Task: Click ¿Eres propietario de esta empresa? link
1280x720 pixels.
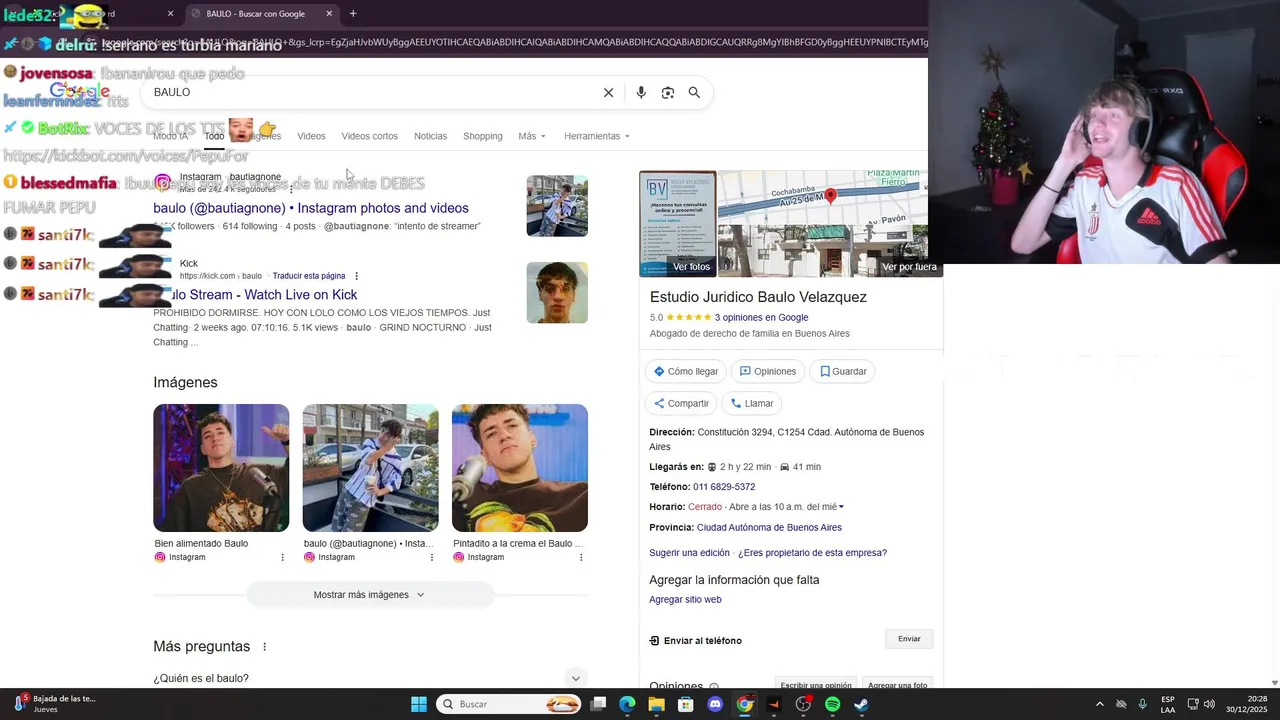Action: pos(812,553)
